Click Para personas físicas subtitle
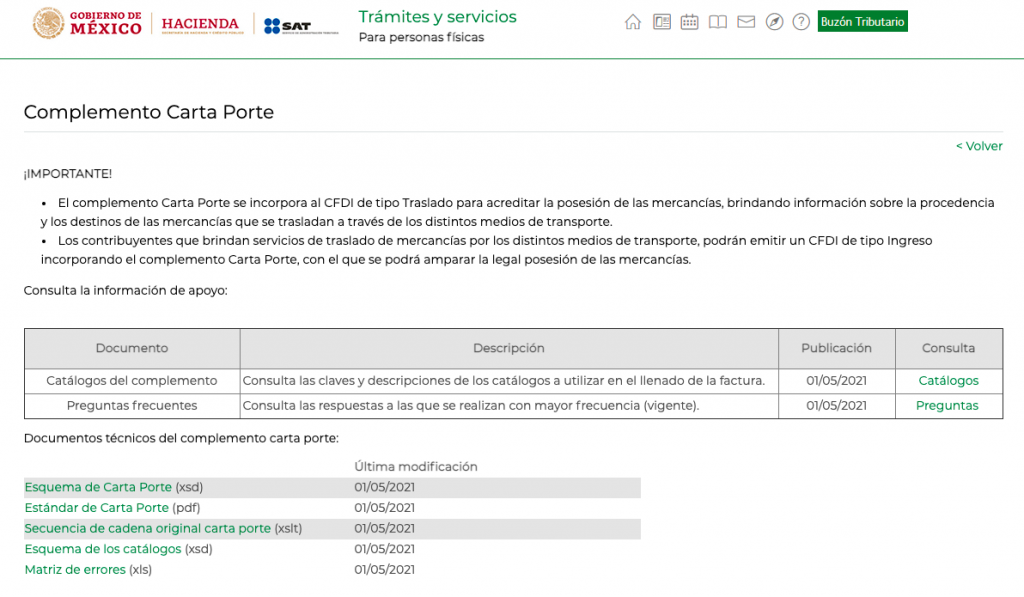The height and width of the screenshot is (597, 1024). pyautogui.click(x=421, y=37)
